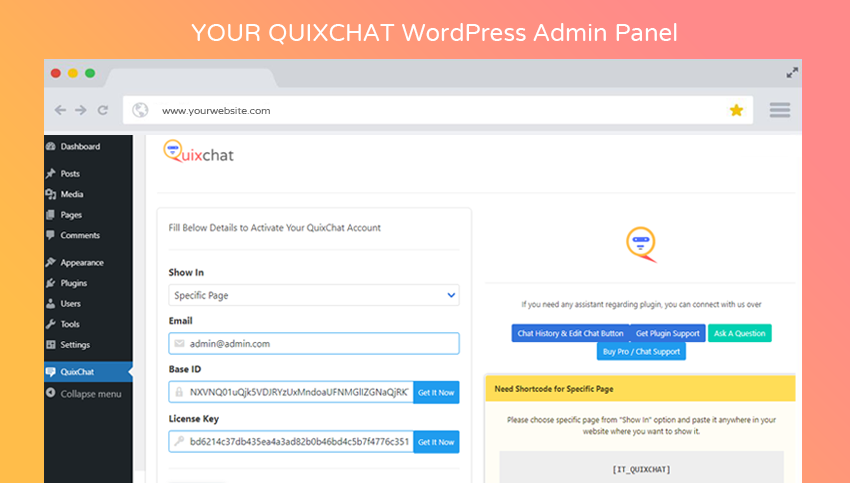The width and height of the screenshot is (850, 483).
Task: Click the Tools wrench icon
Action: pos(51,324)
